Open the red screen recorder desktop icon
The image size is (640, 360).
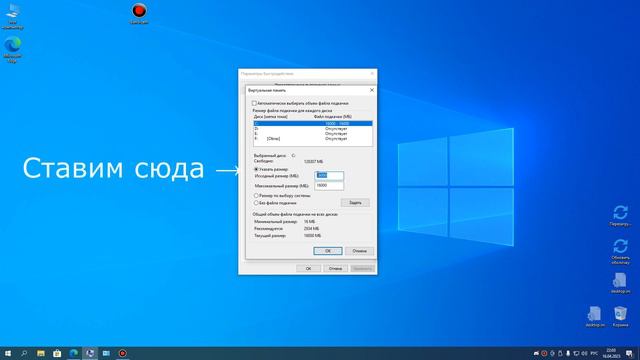click(x=139, y=13)
